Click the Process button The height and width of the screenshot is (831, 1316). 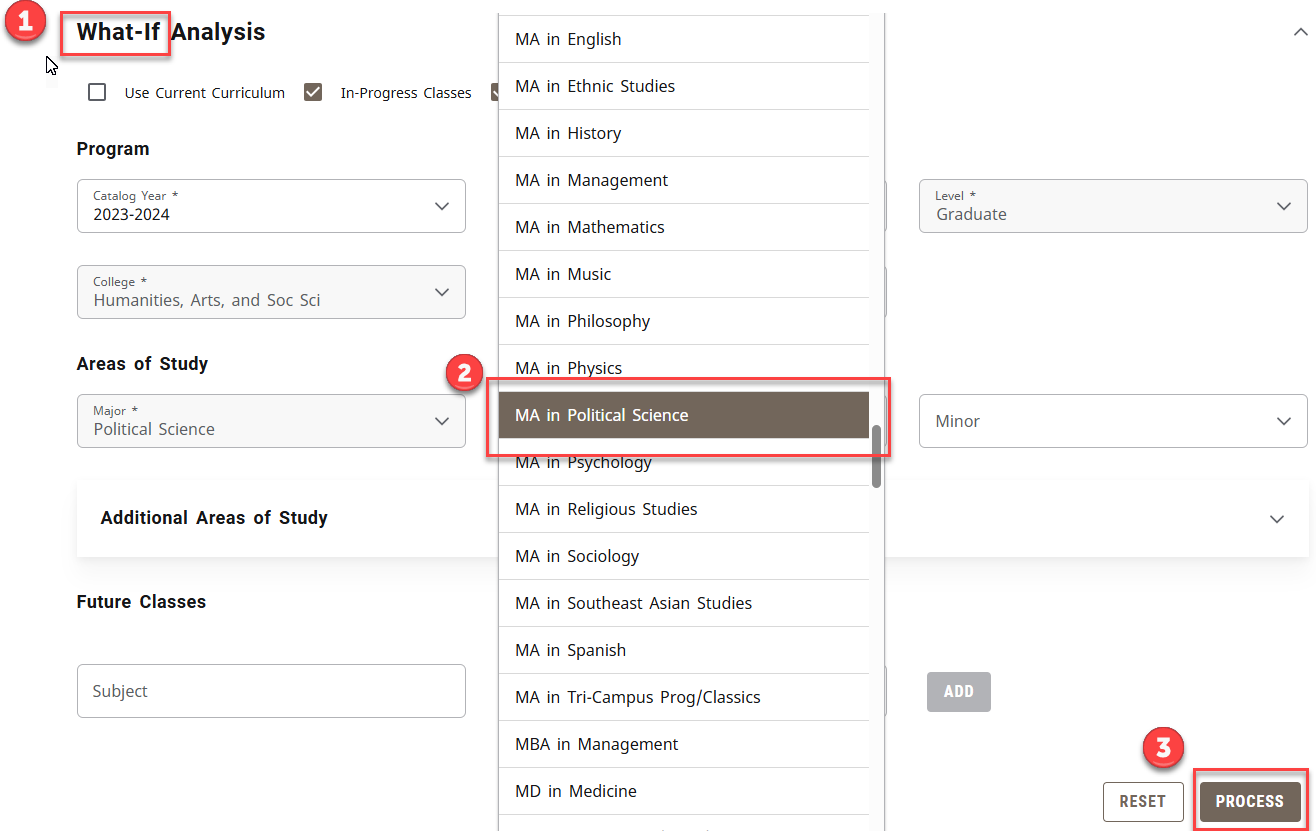pos(1249,801)
